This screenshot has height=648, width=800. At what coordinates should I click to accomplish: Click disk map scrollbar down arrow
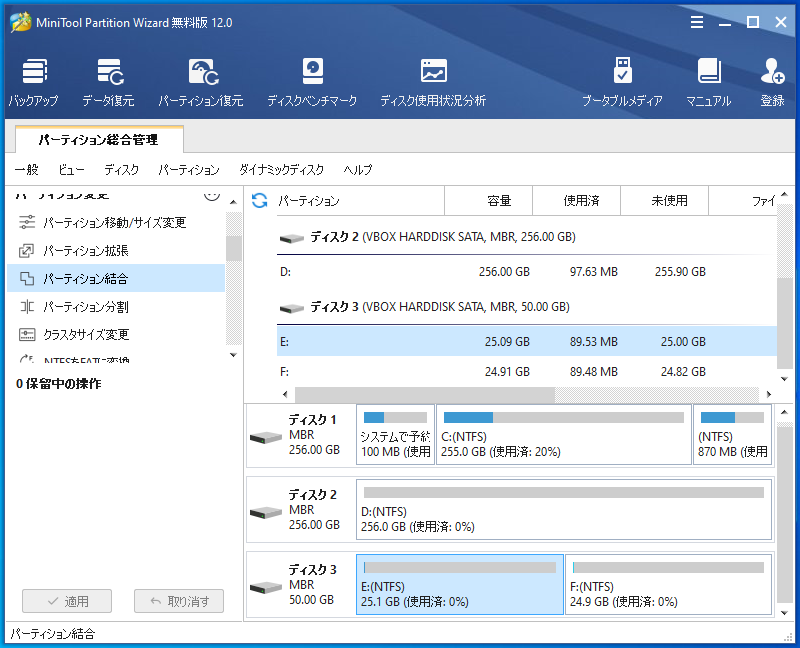click(x=785, y=613)
